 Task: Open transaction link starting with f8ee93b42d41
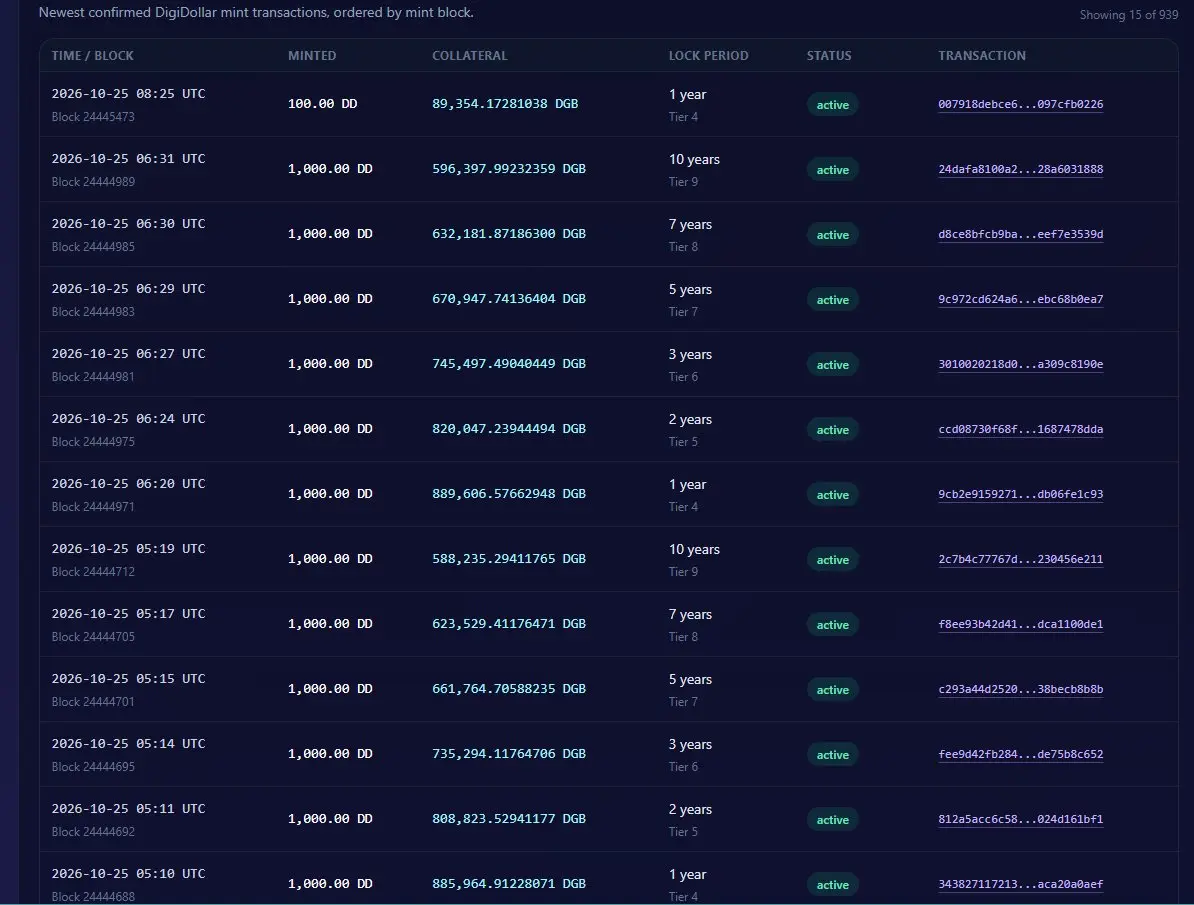coord(1020,624)
